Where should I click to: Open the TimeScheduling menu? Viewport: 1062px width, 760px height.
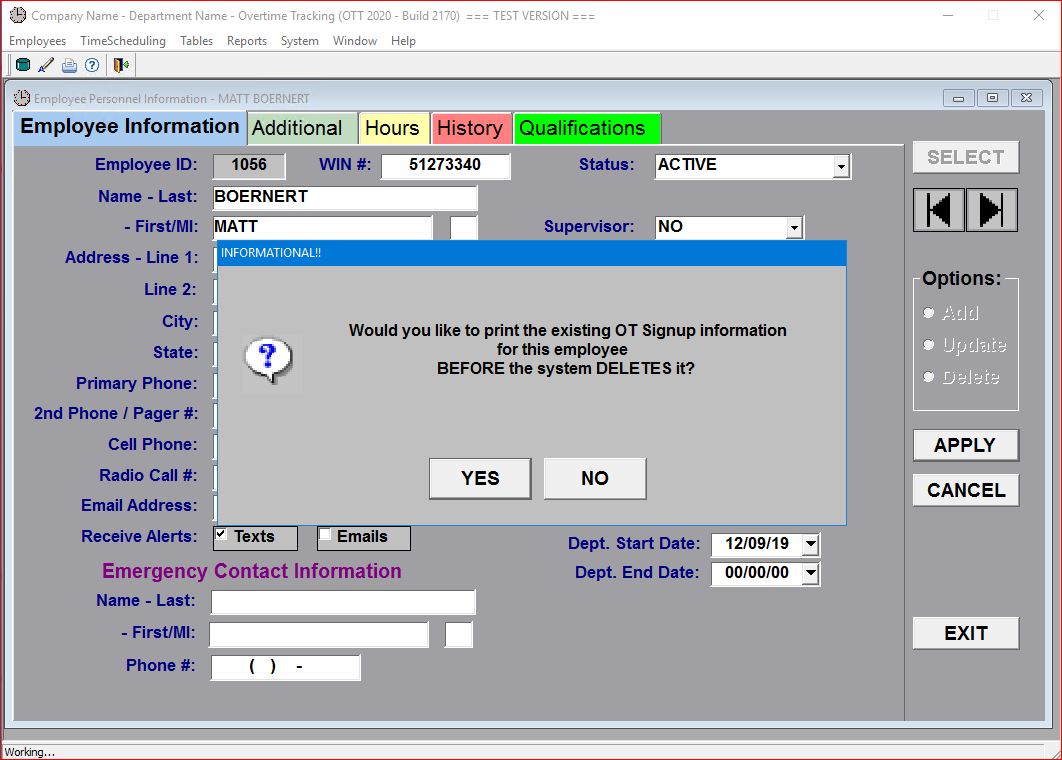click(x=123, y=41)
